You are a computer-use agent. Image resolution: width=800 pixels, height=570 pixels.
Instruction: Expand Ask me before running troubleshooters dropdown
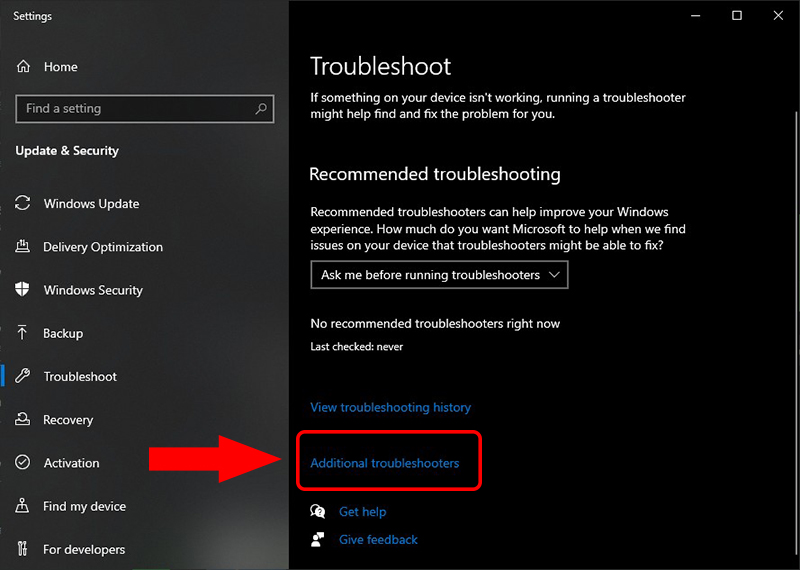click(x=439, y=275)
